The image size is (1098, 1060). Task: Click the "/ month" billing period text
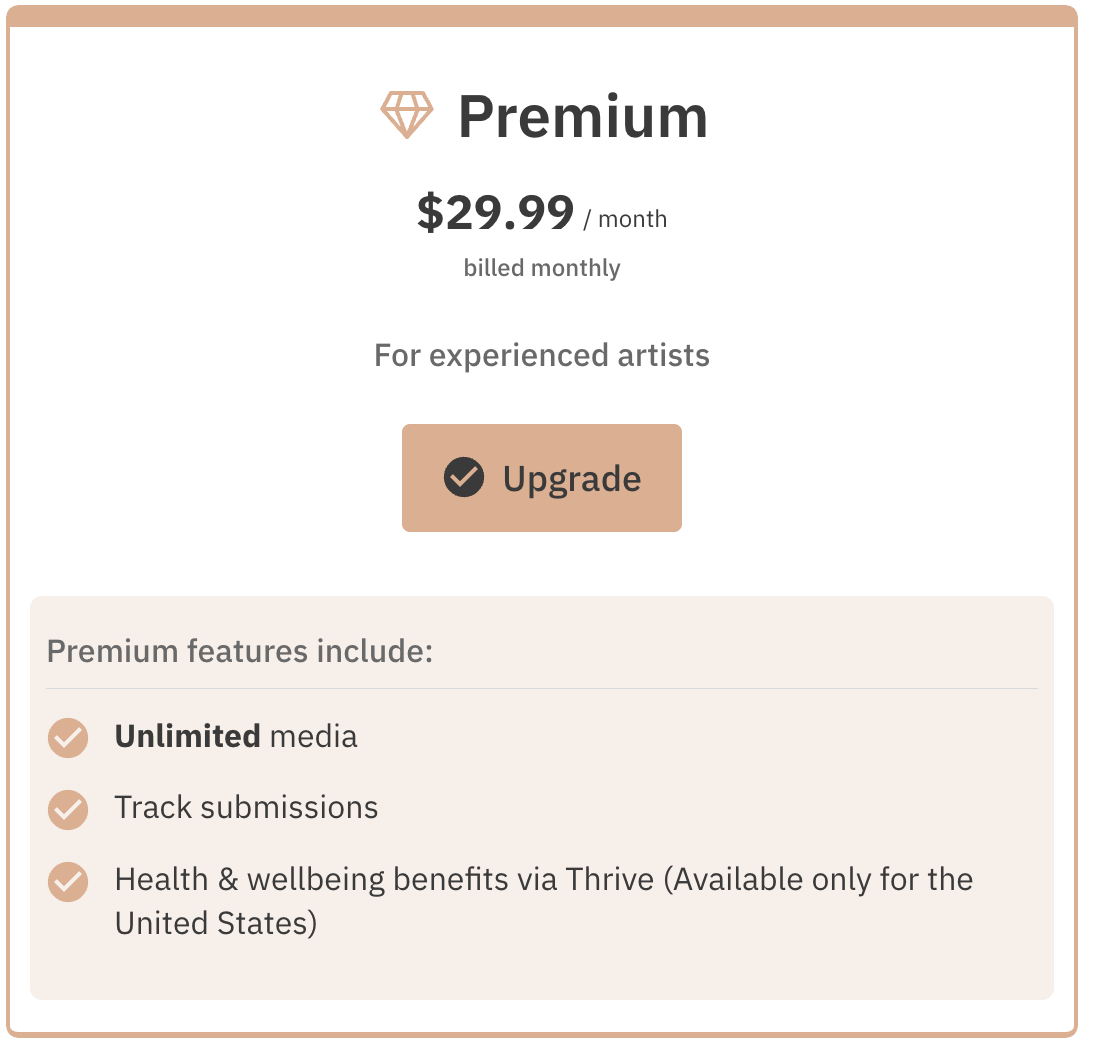click(624, 219)
